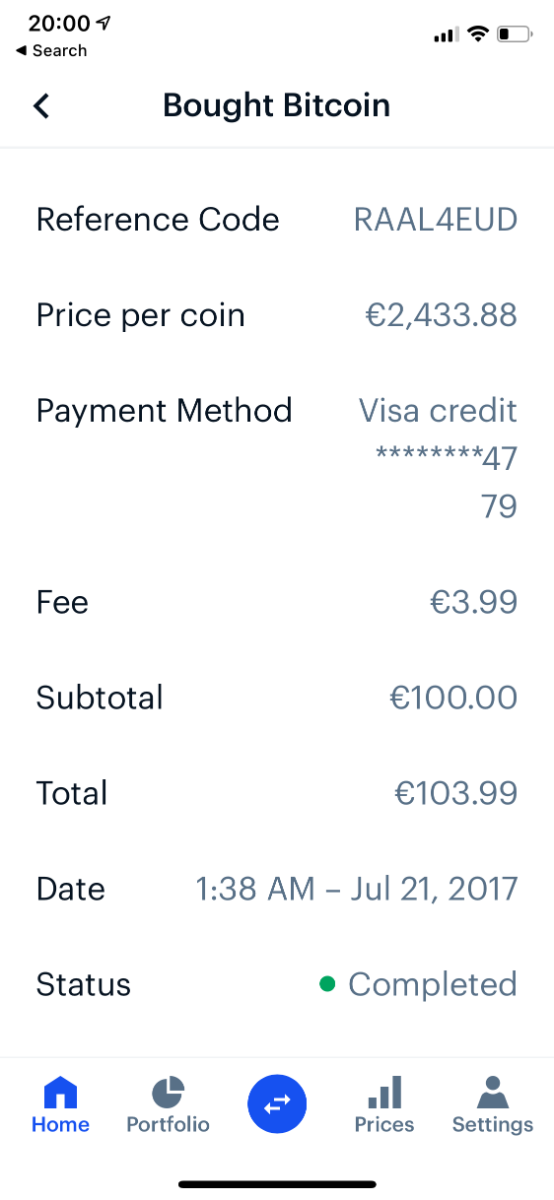Tap the cellular signal bars
This screenshot has height=1200, width=554.
point(445,36)
